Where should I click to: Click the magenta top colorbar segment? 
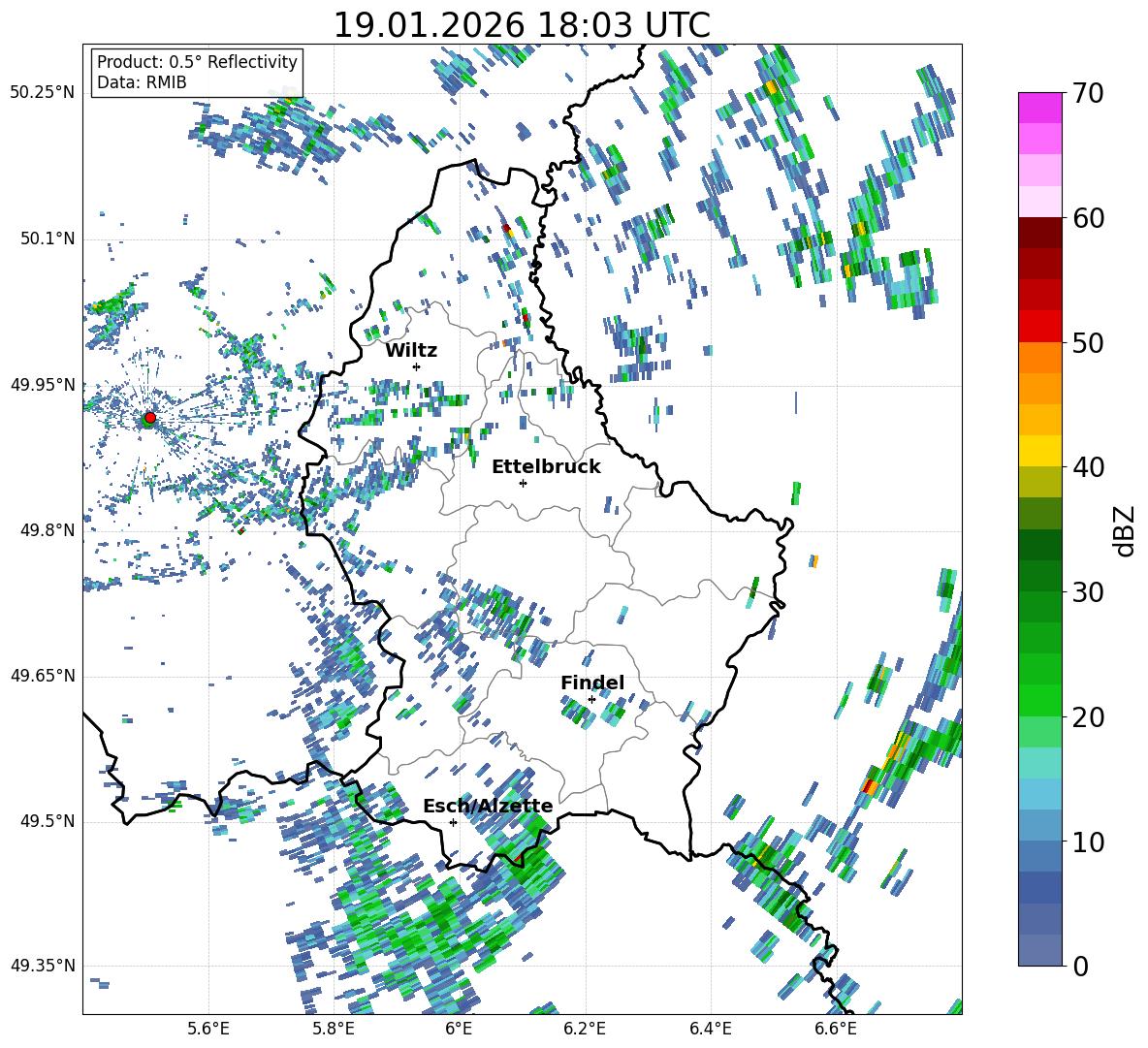(1039, 108)
